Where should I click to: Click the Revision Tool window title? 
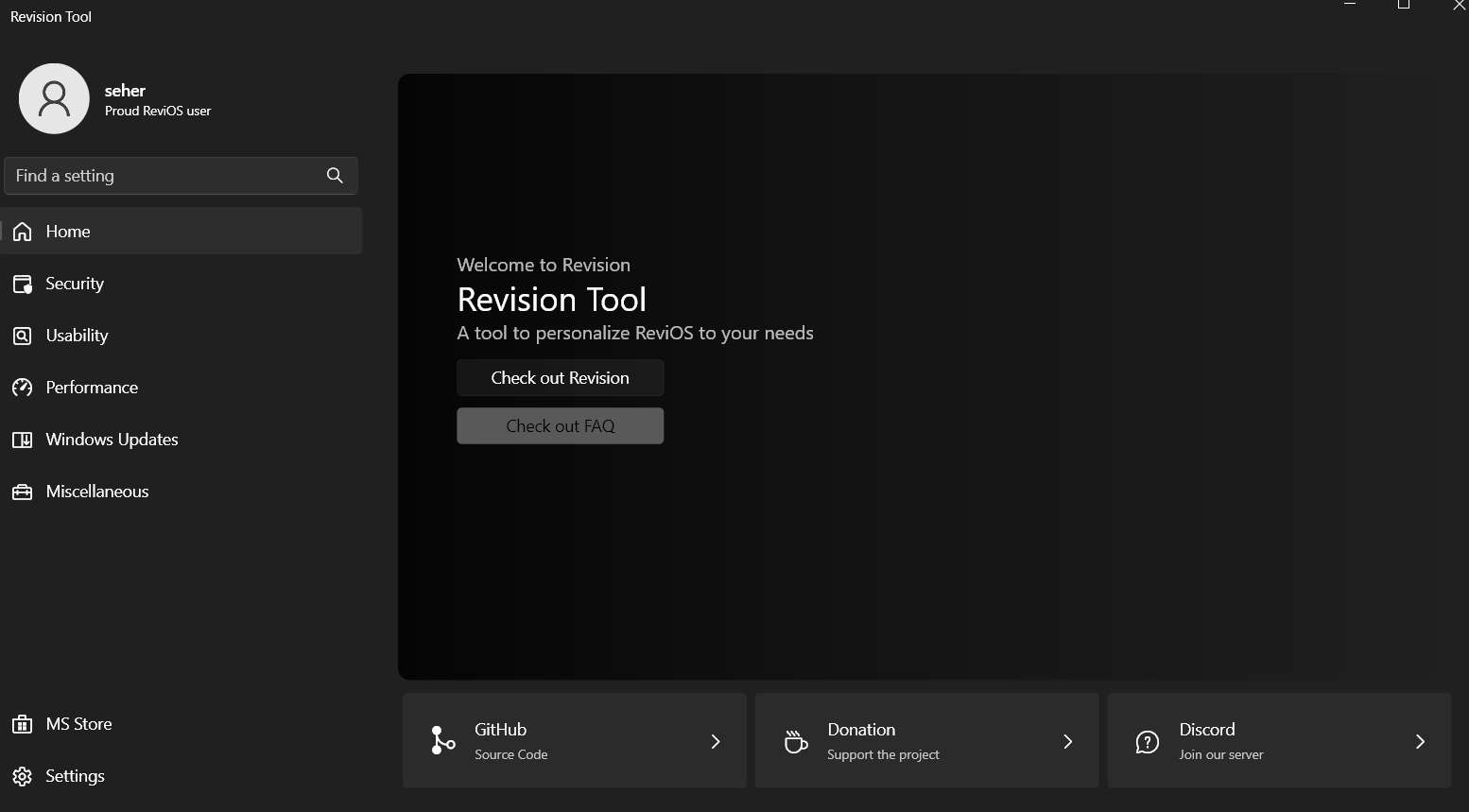tap(51, 17)
